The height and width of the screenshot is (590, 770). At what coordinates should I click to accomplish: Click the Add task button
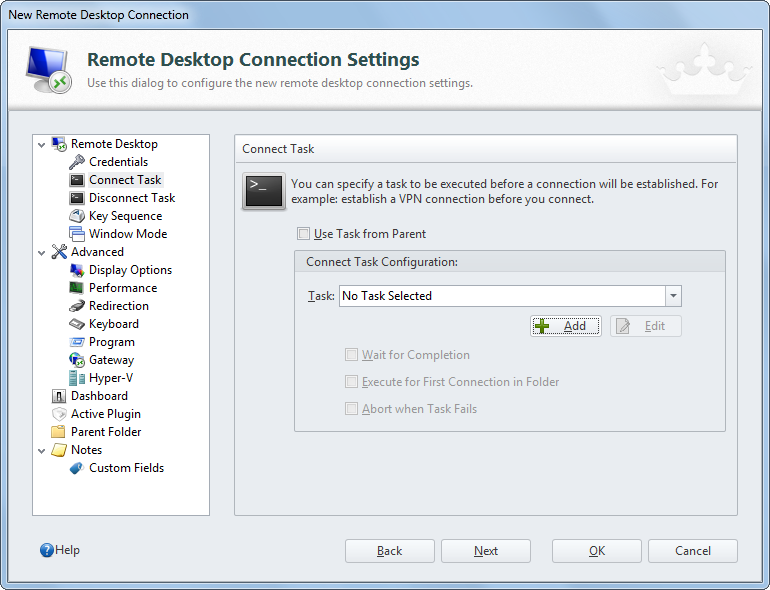(566, 326)
